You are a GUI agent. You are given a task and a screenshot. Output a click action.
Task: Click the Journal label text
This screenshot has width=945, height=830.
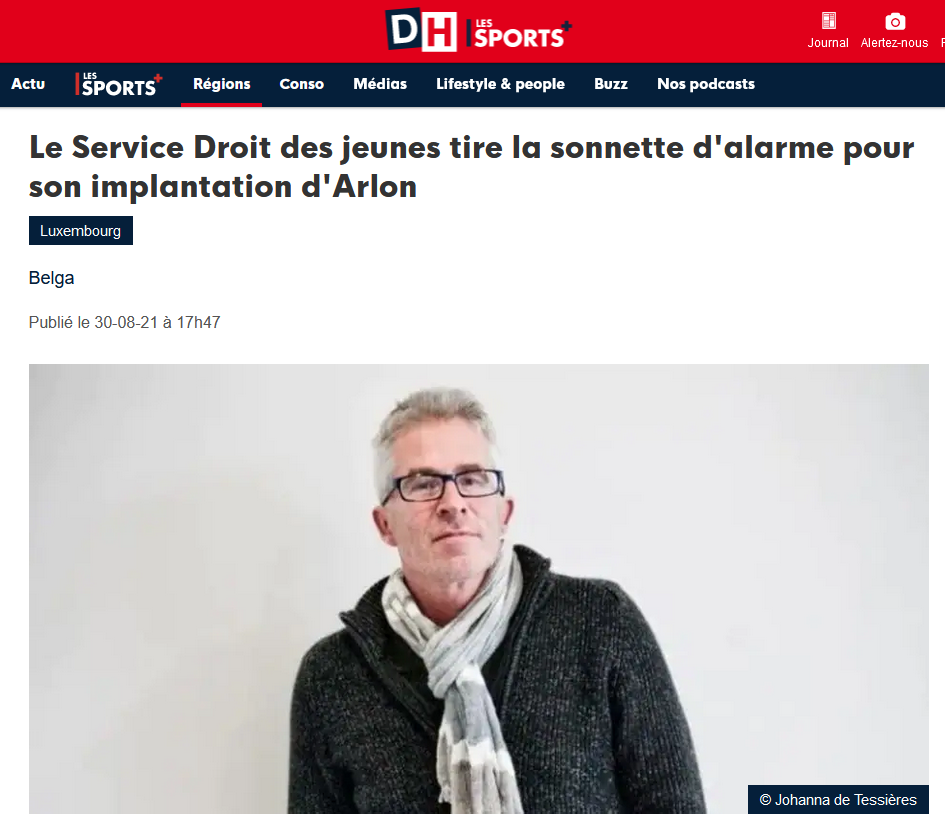coord(828,43)
